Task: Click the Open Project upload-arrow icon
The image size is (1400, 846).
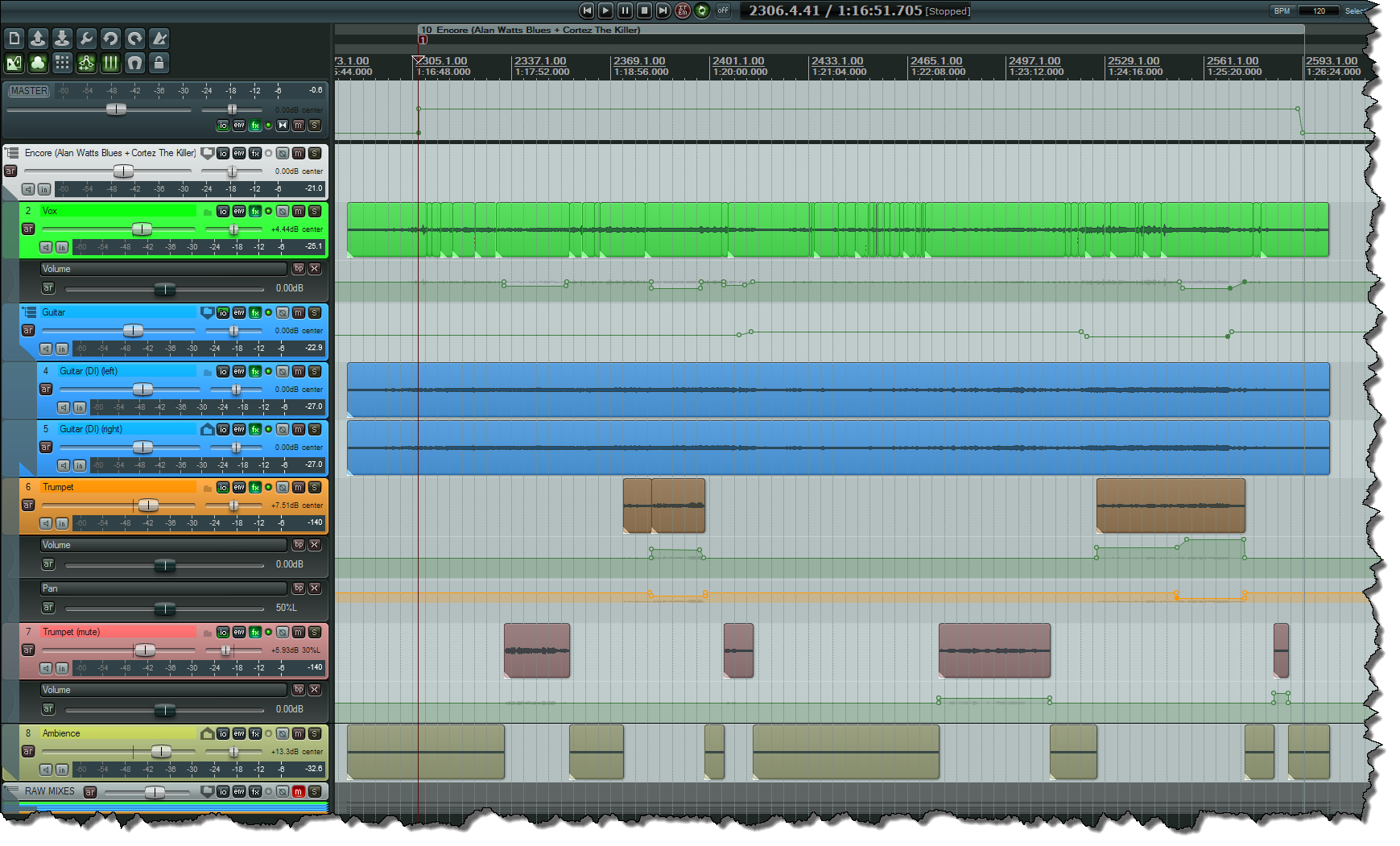Action: coord(38,38)
